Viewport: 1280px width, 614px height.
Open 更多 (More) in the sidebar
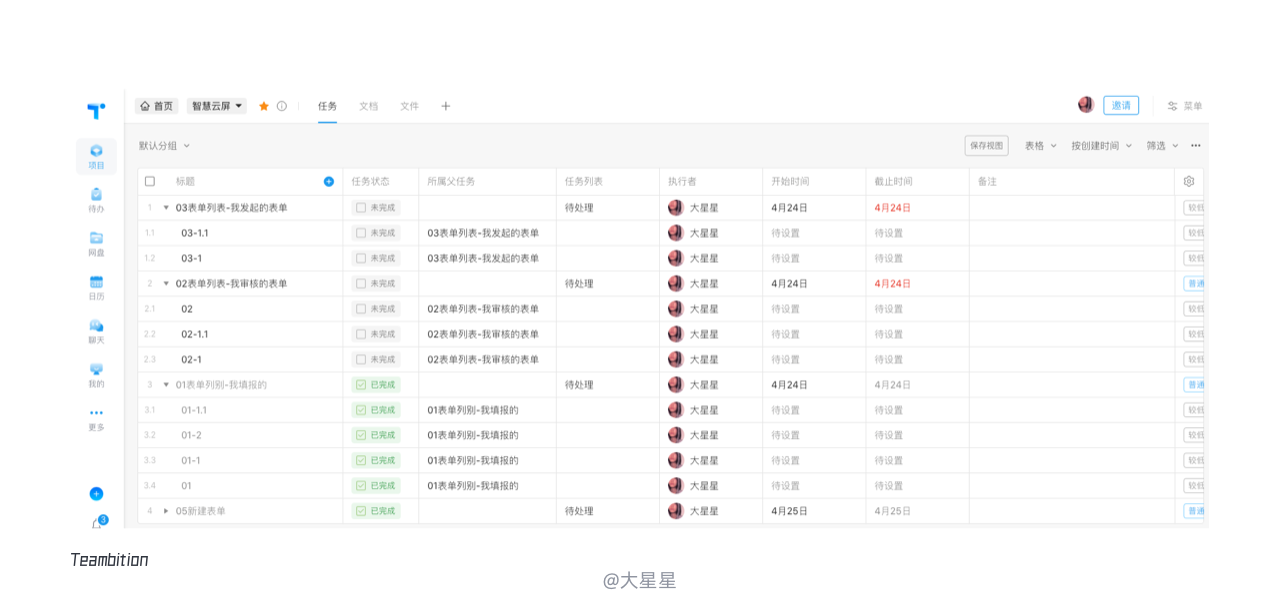tap(96, 418)
